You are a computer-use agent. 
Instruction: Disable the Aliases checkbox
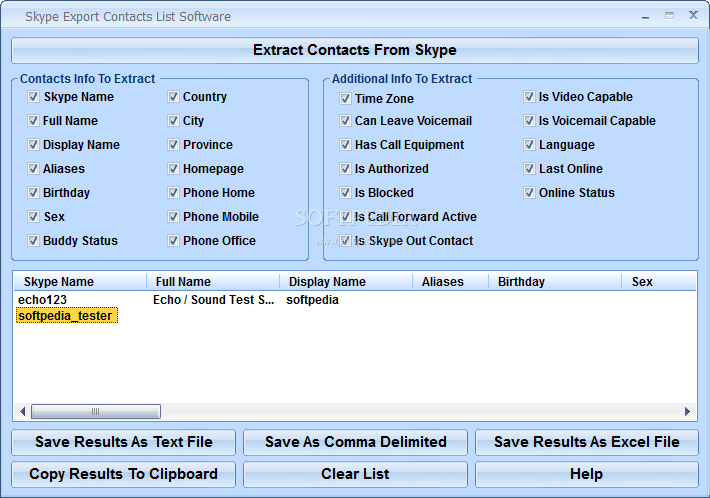click(x=33, y=168)
